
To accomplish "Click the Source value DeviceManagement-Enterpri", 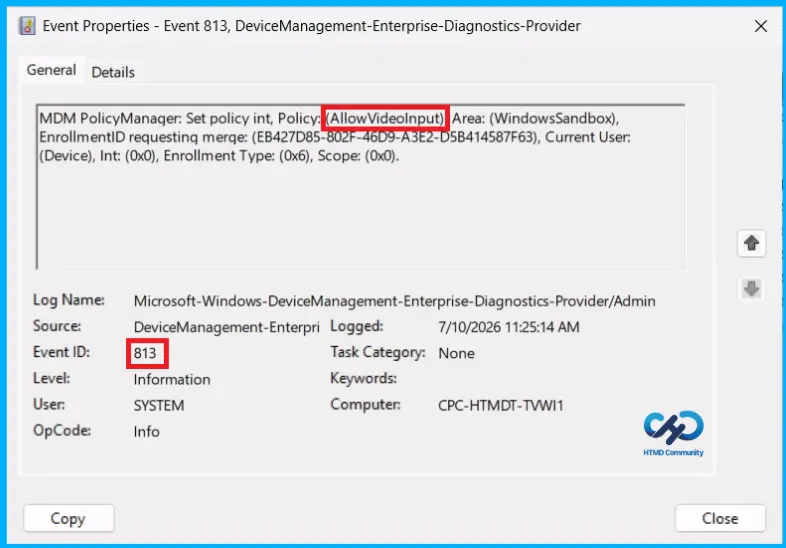I will click(226, 327).
